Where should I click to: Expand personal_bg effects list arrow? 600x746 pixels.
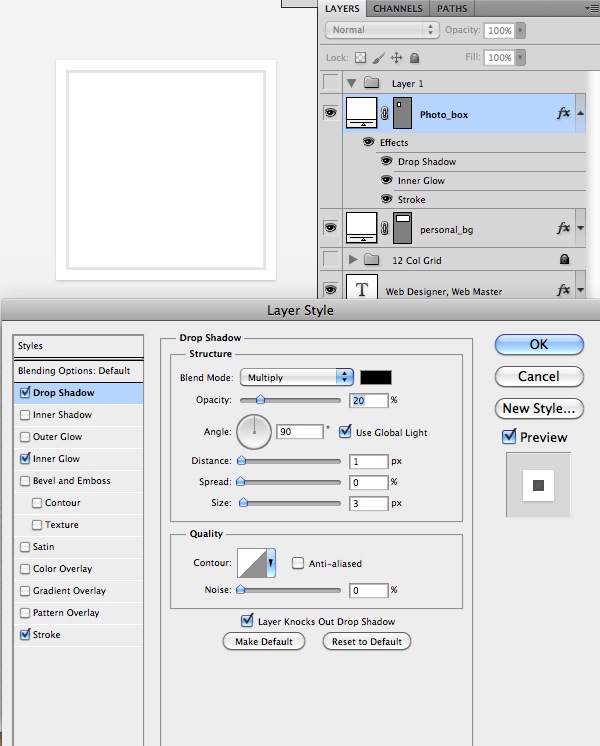[580, 228]
